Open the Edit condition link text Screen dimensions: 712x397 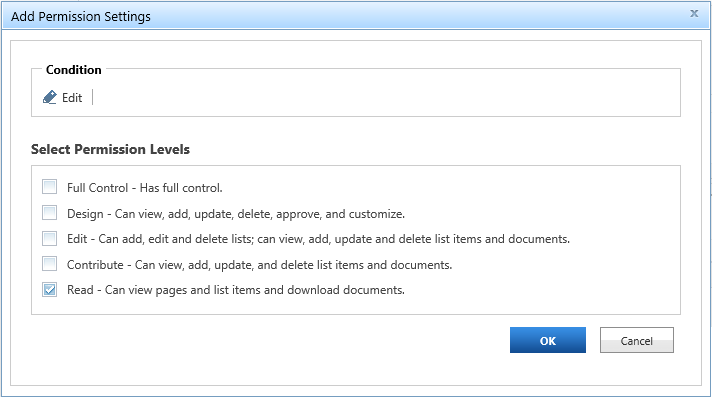72,98
